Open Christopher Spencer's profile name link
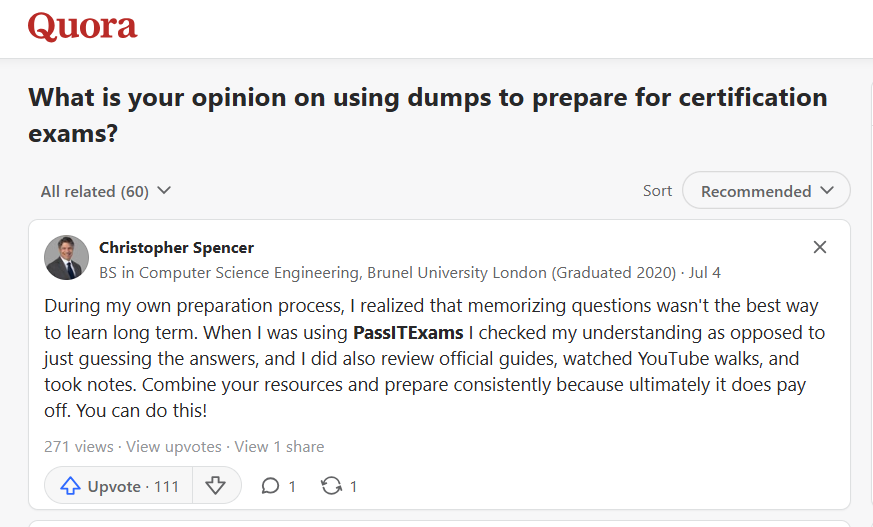Viewport: 873px width, 527px height. (x=176, y=247)
